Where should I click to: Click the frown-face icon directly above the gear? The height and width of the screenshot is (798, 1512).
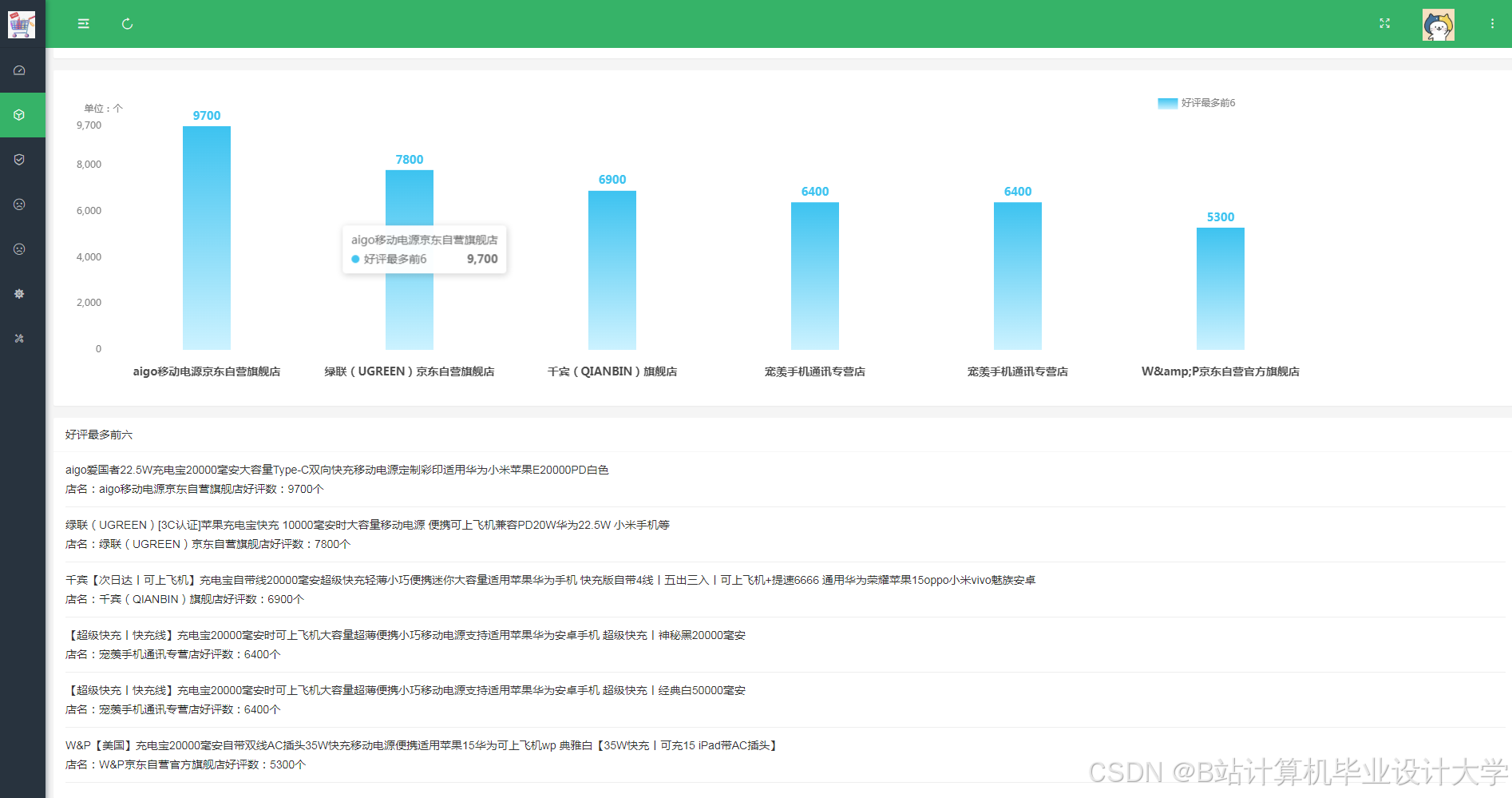click(19, 249)
